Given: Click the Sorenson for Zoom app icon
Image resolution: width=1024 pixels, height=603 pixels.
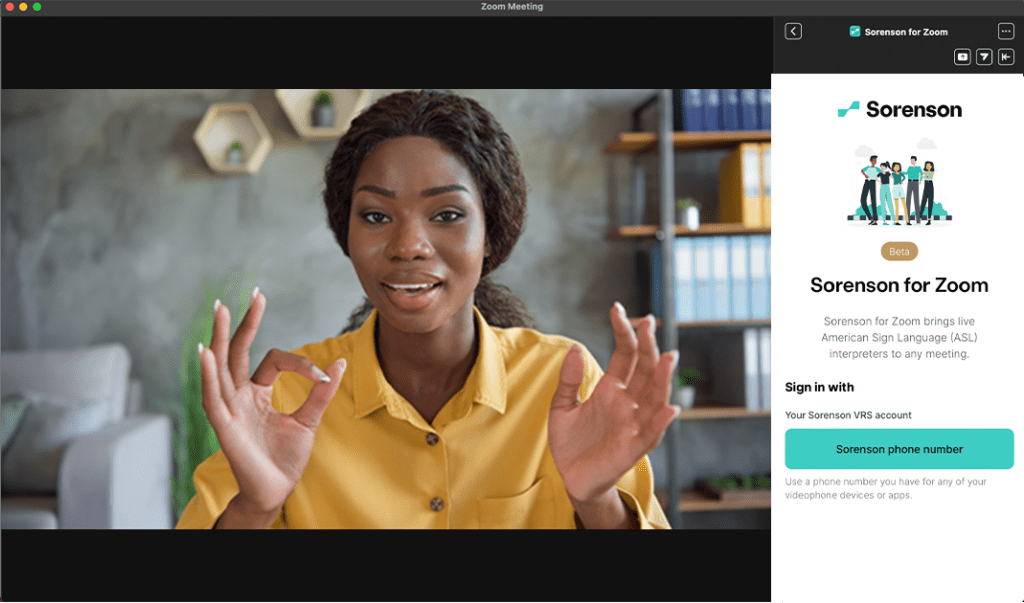Looking at the screenshot, I should click(x=854, y=31).
